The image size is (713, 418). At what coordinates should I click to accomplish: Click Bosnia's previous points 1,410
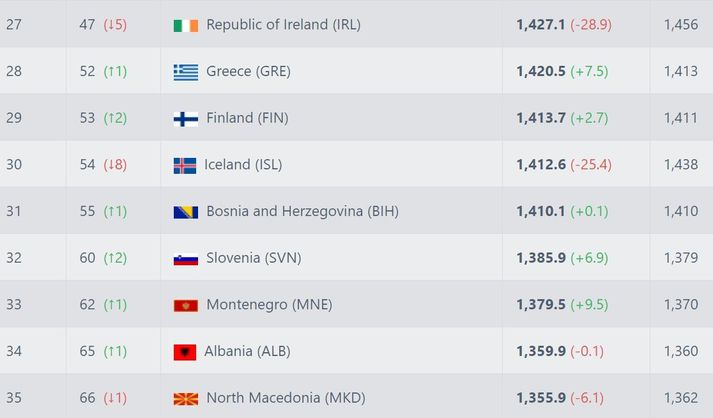tap(681, 212)
